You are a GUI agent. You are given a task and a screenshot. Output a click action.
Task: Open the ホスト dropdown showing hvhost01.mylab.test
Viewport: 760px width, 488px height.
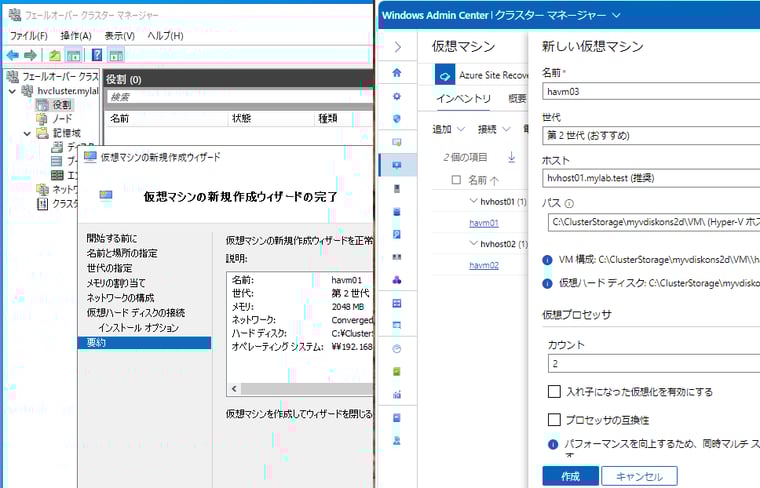coord(651,178)
